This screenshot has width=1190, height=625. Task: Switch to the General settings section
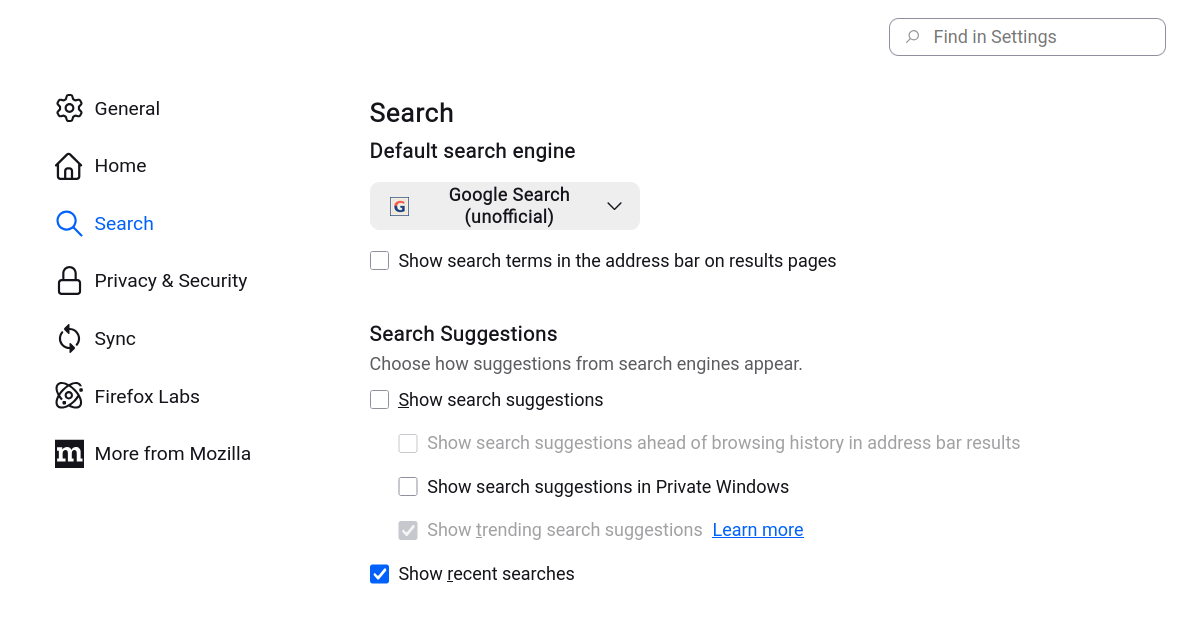[127, 108]
